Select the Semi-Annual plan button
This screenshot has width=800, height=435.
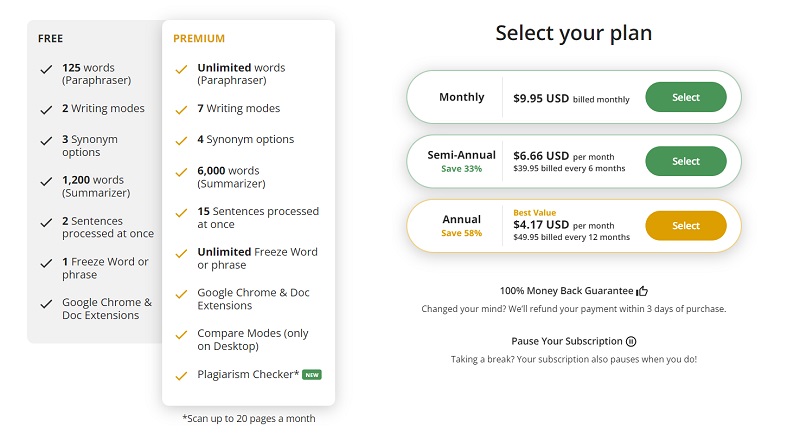click(x=686, y=161)
